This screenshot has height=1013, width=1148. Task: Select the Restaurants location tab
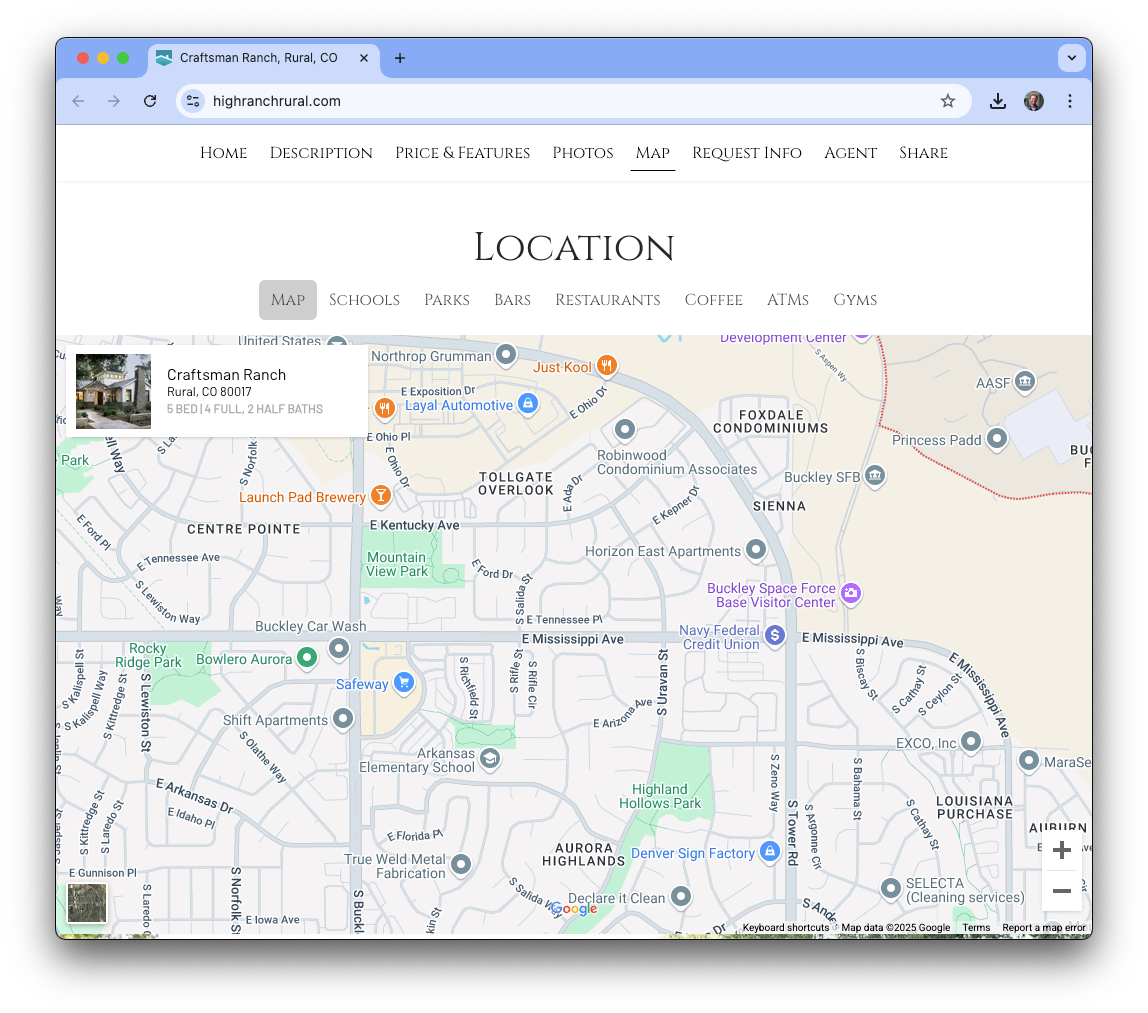point(608,300)
